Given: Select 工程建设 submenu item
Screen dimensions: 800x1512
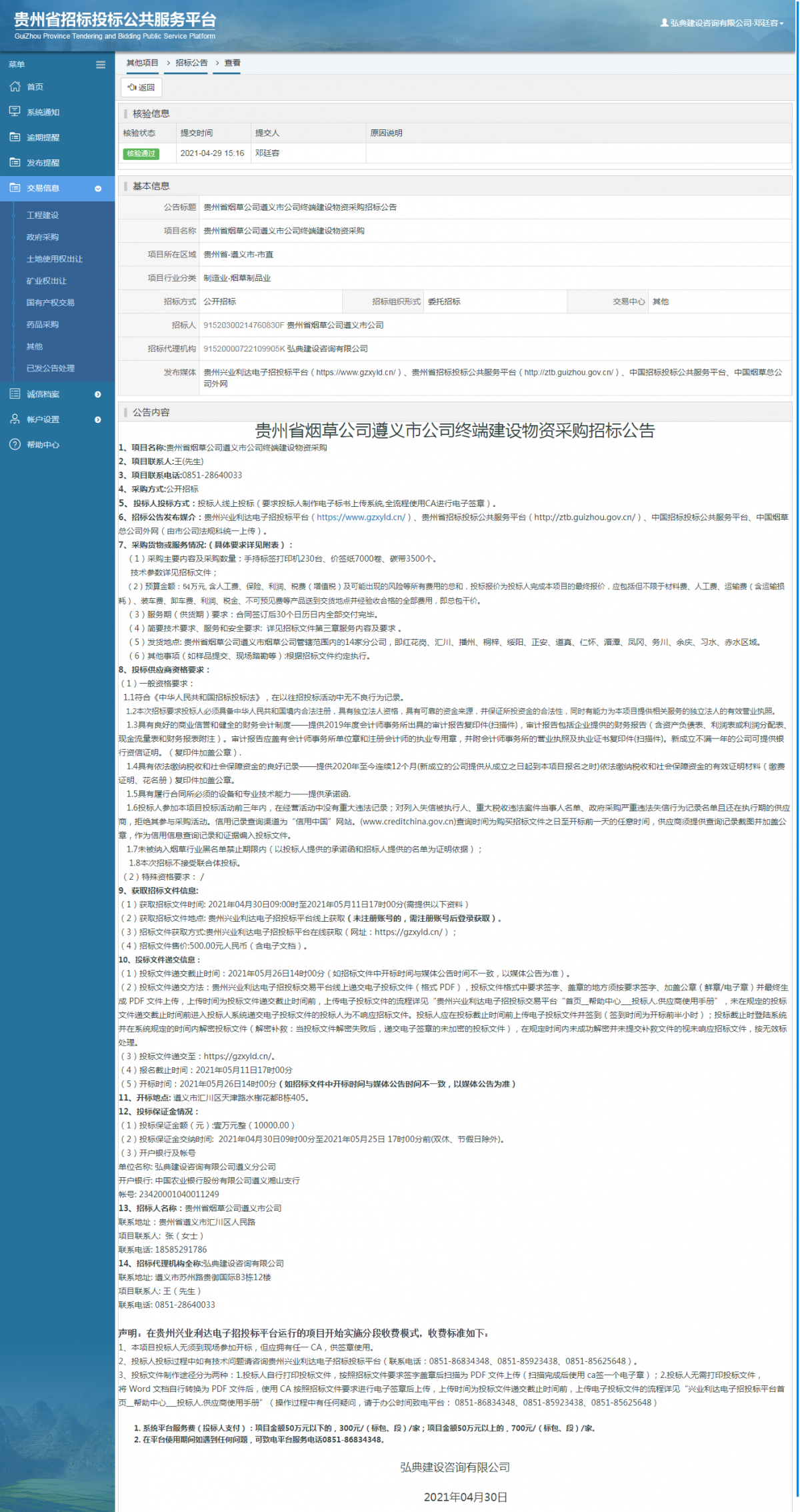Looking at the screenshot, I should (x=43, y=215).
